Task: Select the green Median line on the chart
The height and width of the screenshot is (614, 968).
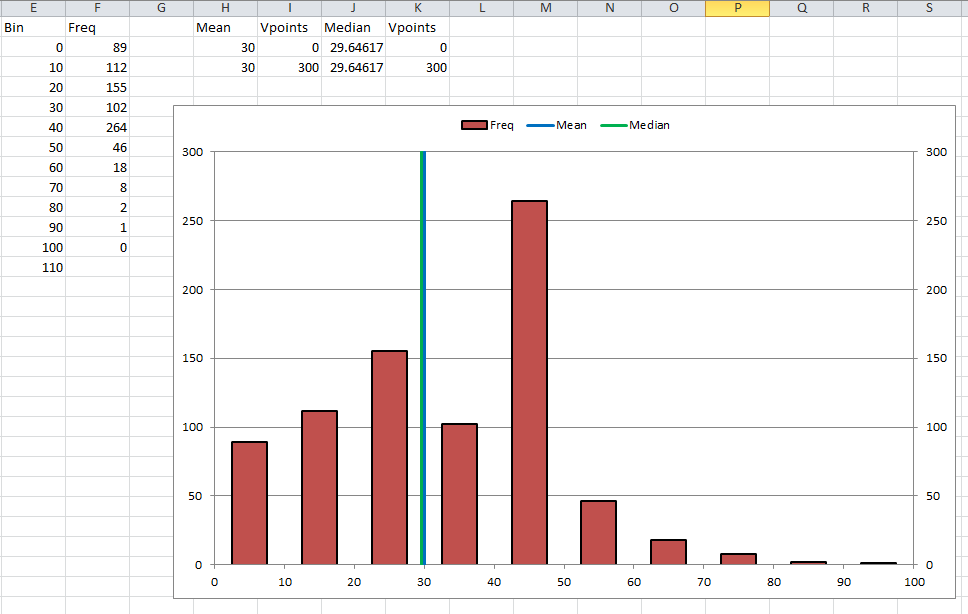Action: point(422,350)
